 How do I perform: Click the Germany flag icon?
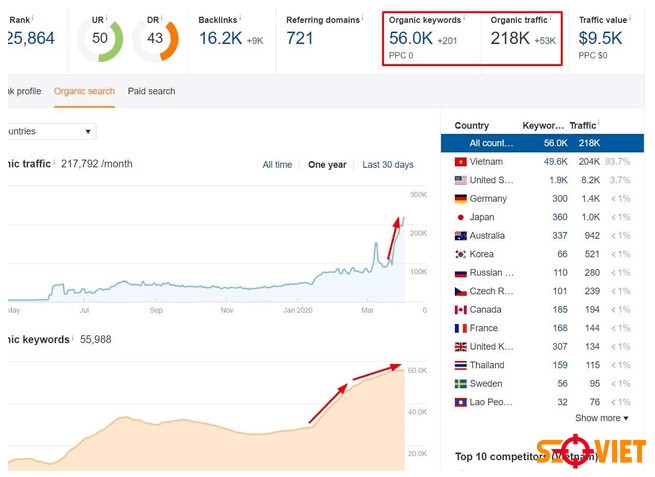click(x=460, y=198)
